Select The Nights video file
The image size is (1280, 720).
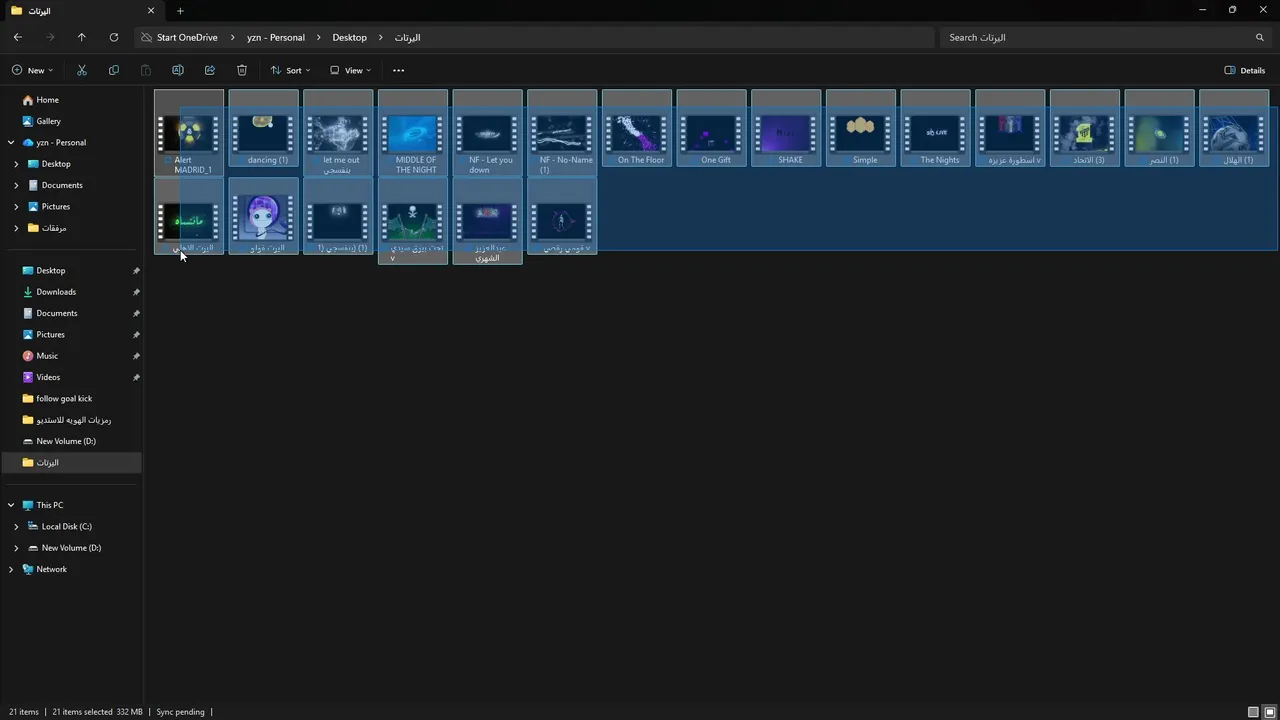(x=935, y=128)
